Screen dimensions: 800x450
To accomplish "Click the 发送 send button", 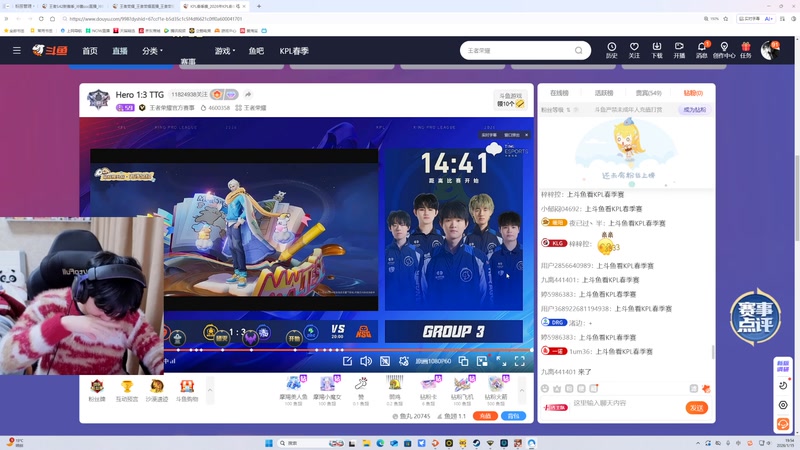I will [696, 408].
